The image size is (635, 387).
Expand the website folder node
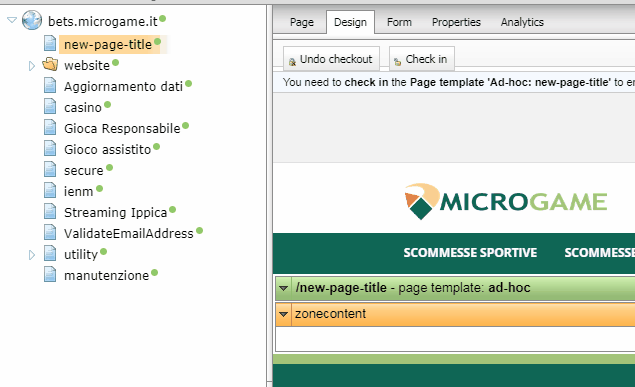point(32,66)
